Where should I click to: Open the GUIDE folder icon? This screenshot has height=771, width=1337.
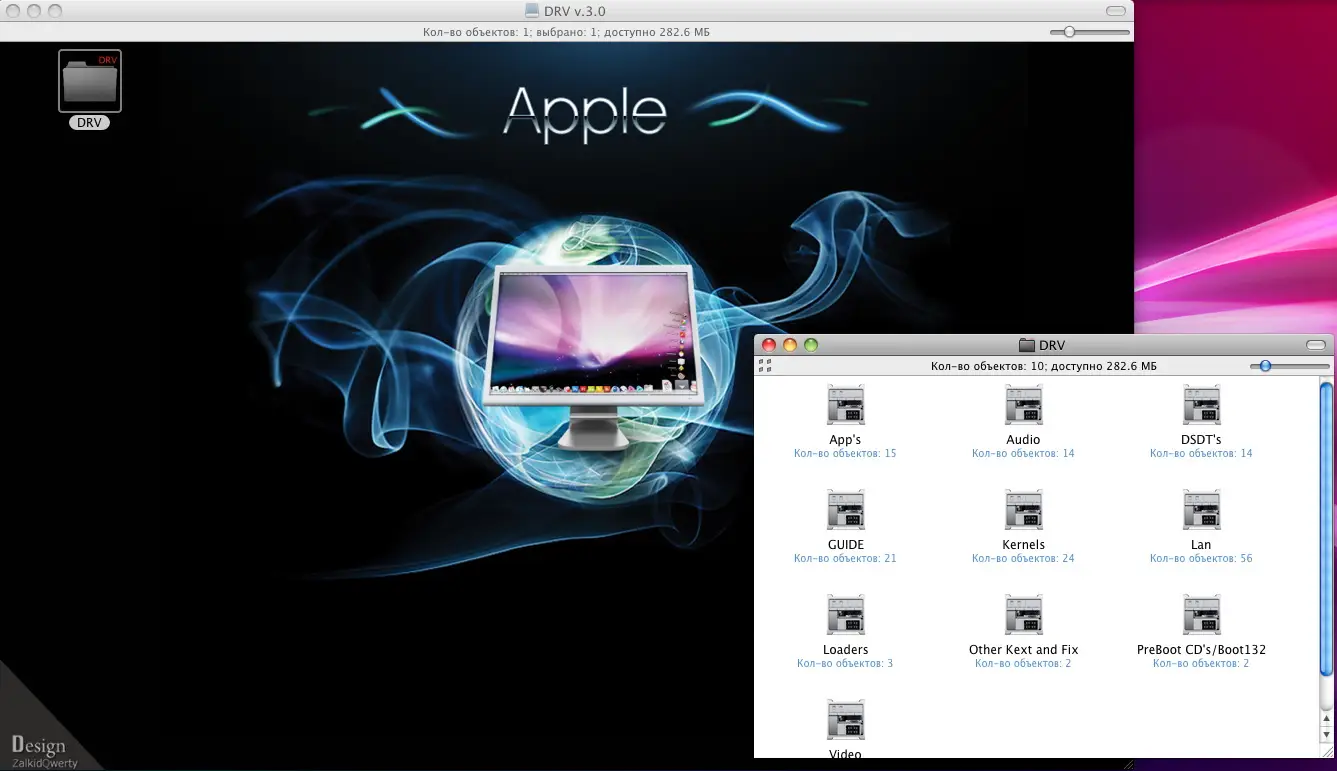coord(845,510)
